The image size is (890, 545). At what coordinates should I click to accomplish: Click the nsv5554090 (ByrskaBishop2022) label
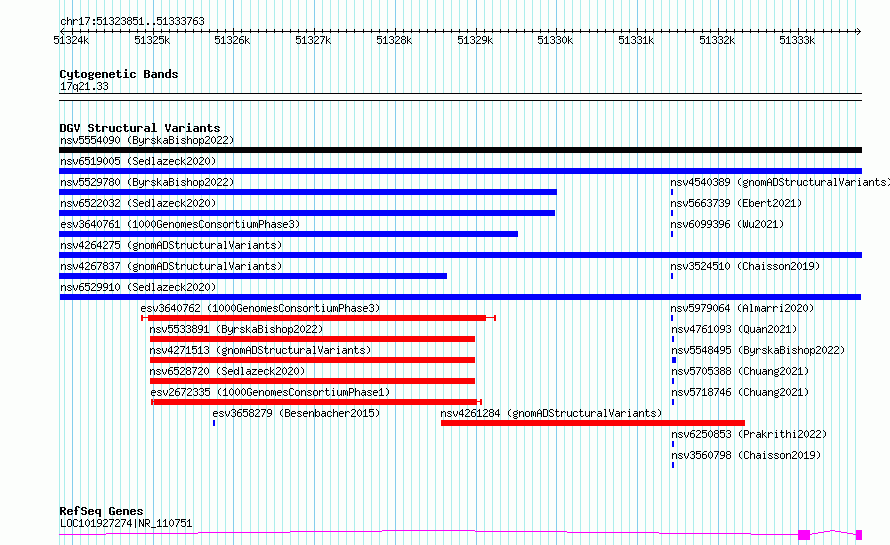pos(147,140)
